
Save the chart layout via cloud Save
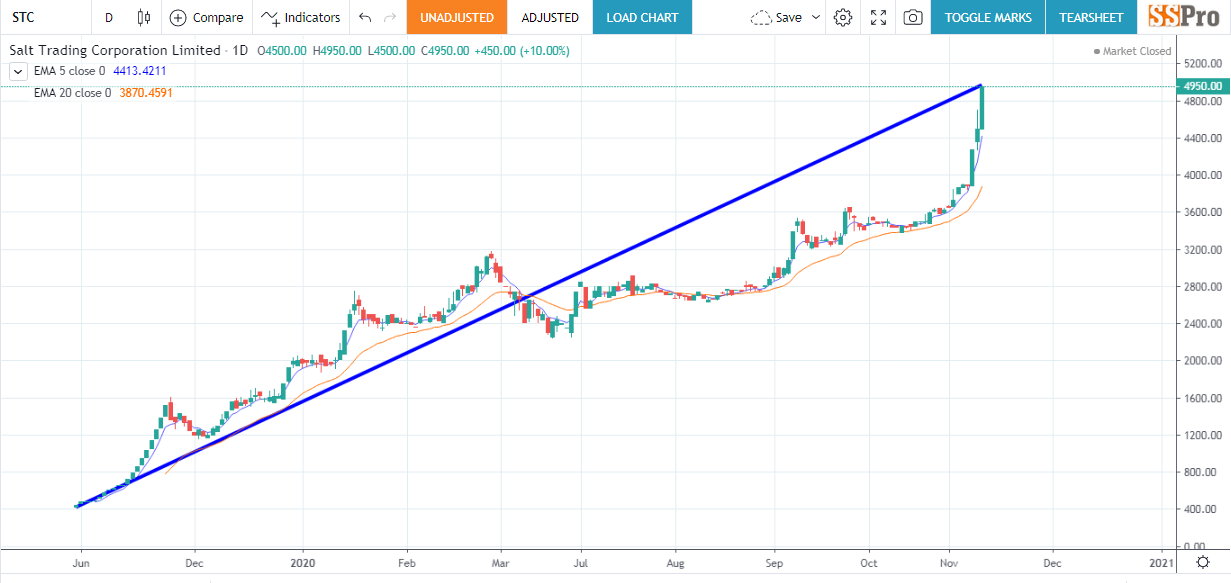pos(776,17)
